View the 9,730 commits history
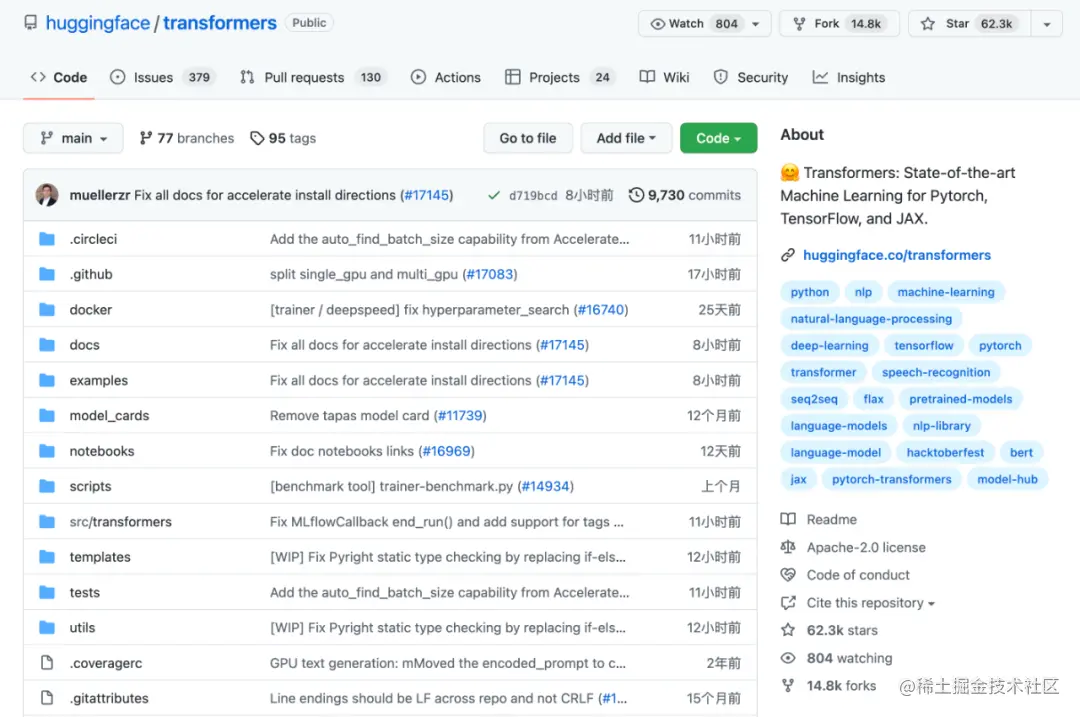Screen dimensions: 1080x717 685,196
